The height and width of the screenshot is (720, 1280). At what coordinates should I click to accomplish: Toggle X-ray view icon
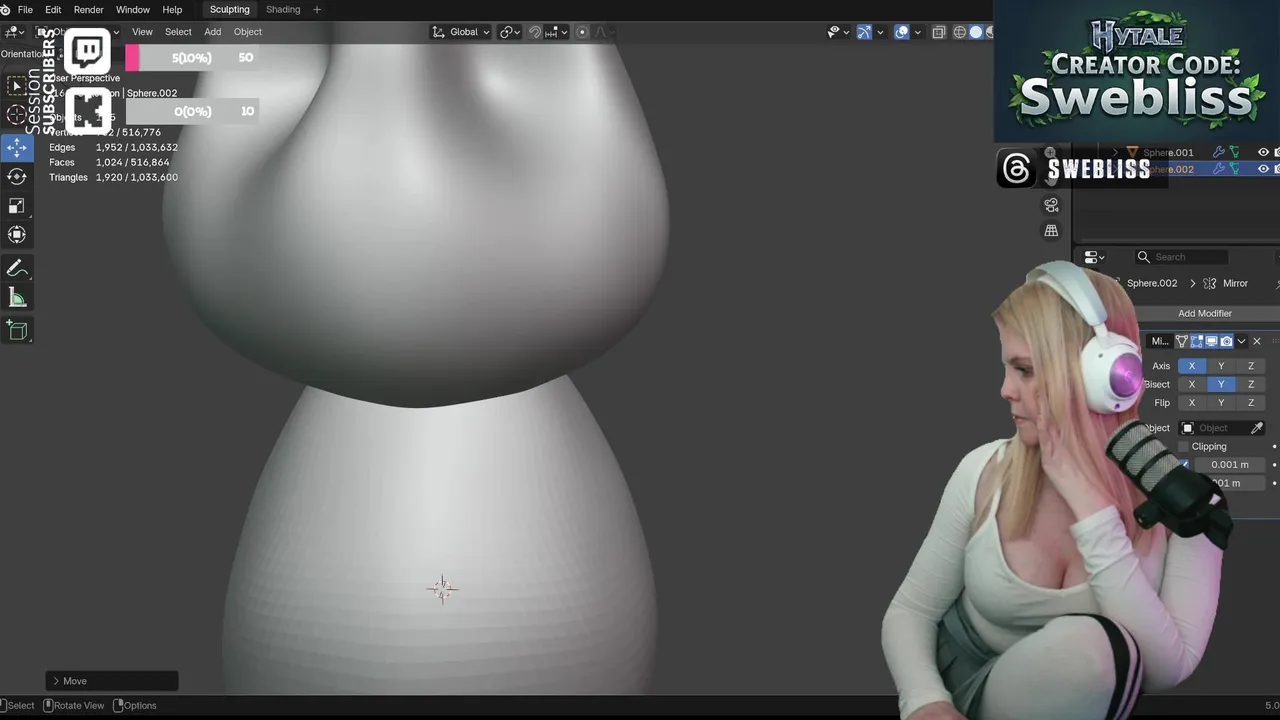pyautogui.click(x=939, y=32)
